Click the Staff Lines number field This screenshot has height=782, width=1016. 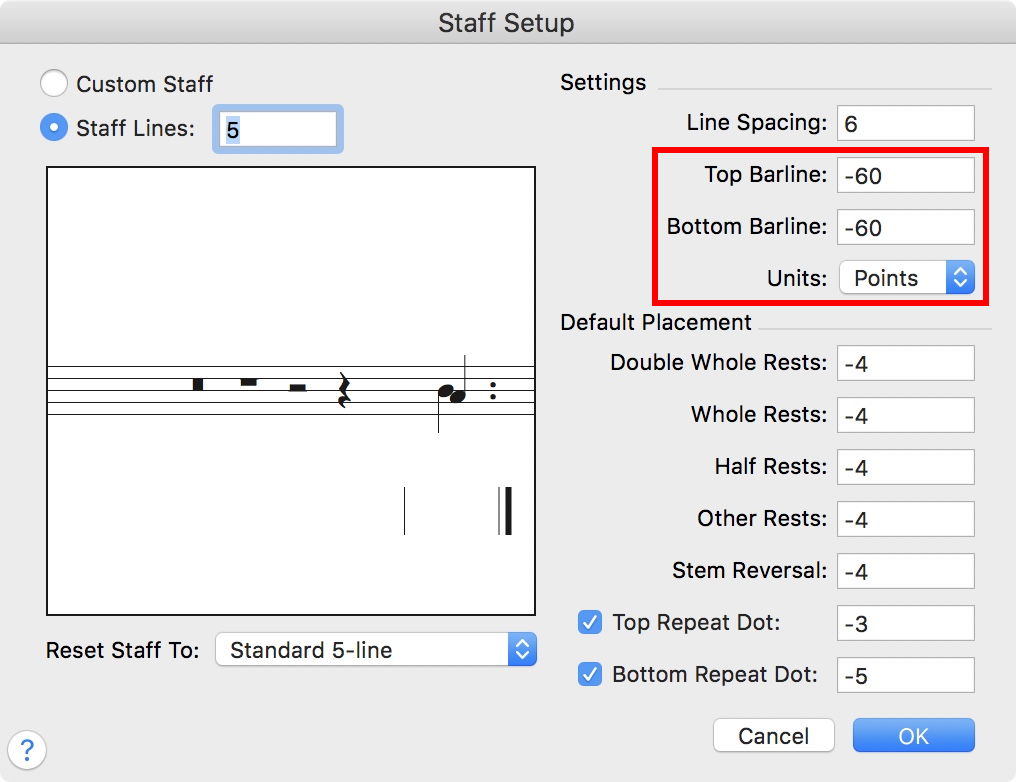click(x=278, y=130)
